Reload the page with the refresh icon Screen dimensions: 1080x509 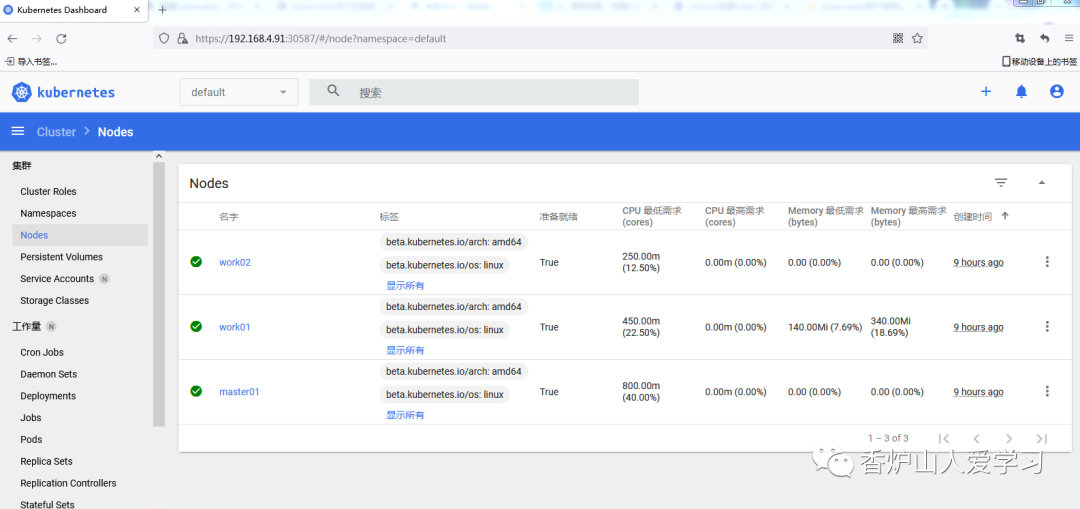[x=61, y=39]
